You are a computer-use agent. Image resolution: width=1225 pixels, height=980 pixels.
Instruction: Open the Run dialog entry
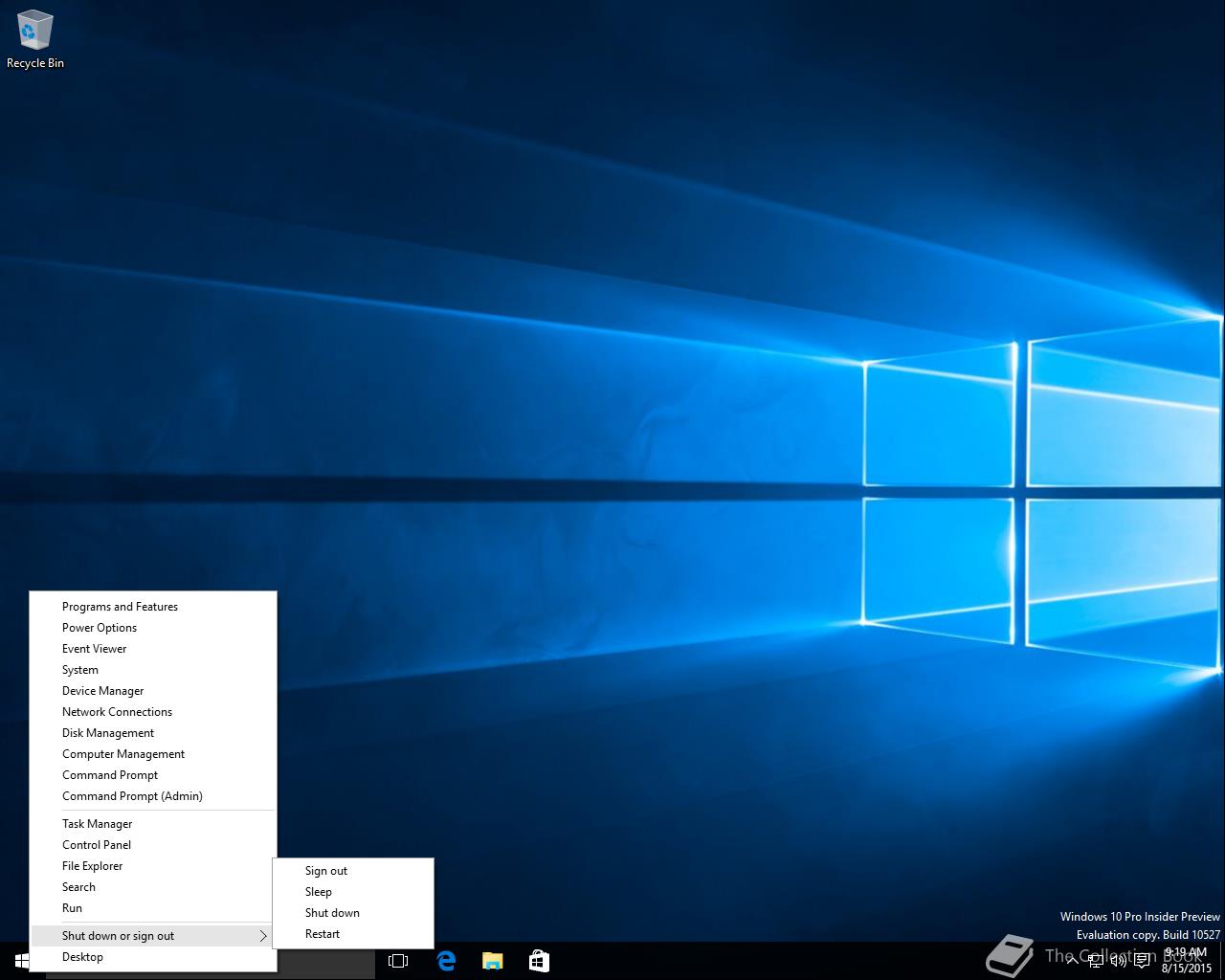pyautogui.click(x=153, y=908)
